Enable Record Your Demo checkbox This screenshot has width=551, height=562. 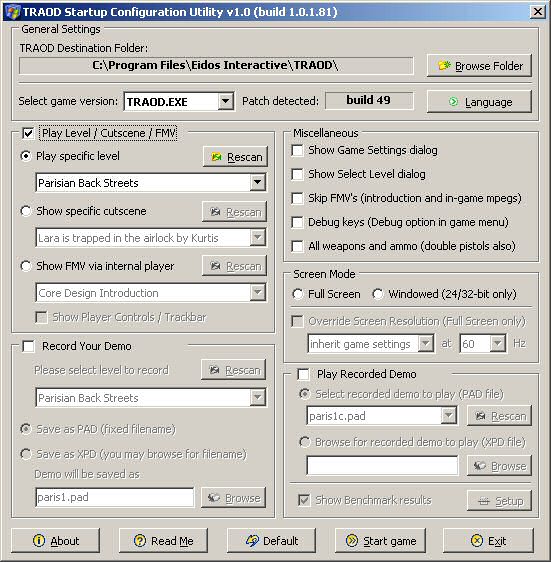(28, 346)
